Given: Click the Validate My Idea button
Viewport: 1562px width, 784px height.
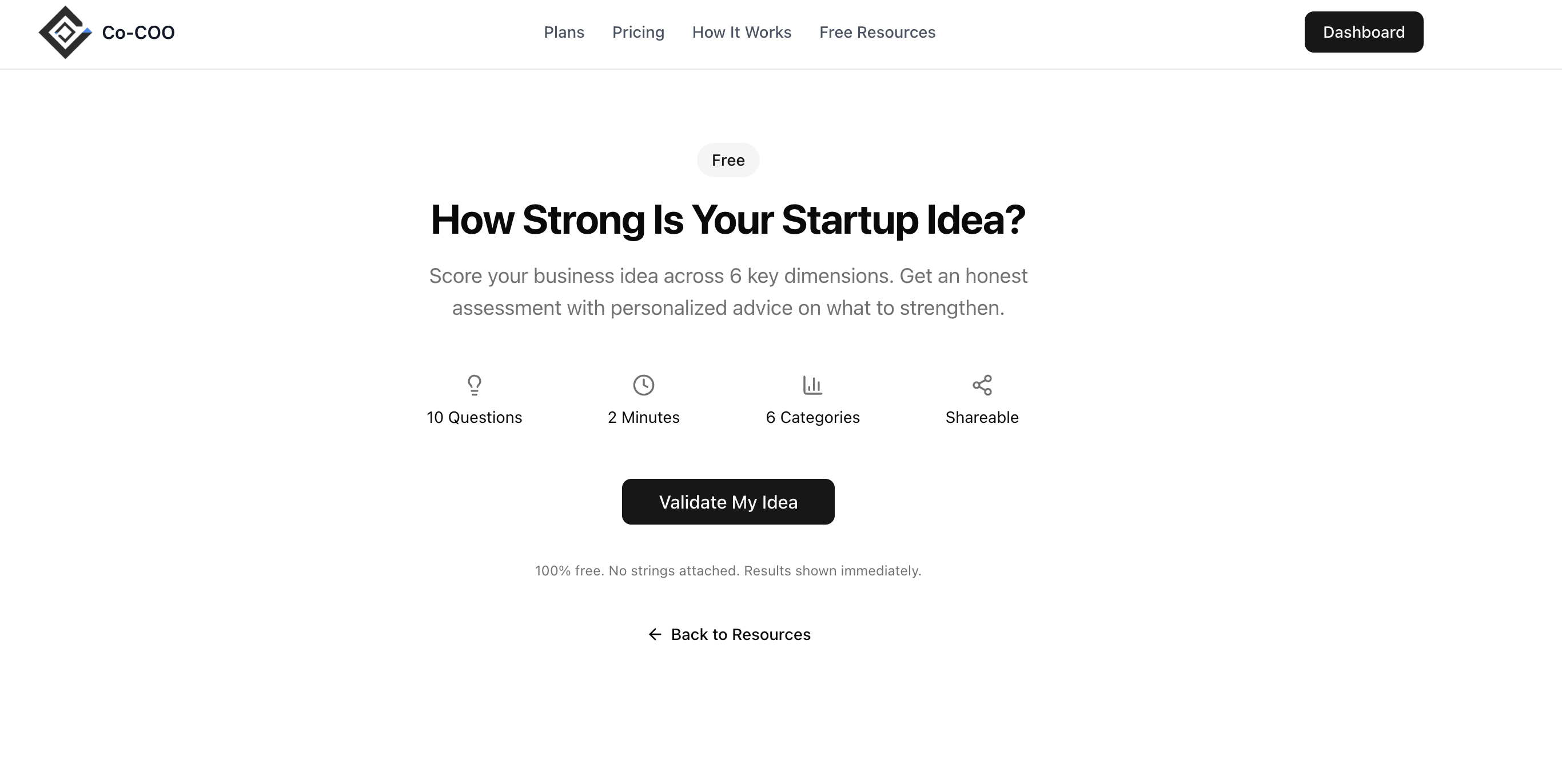Looking at the screenshot, I should (728, 502).
